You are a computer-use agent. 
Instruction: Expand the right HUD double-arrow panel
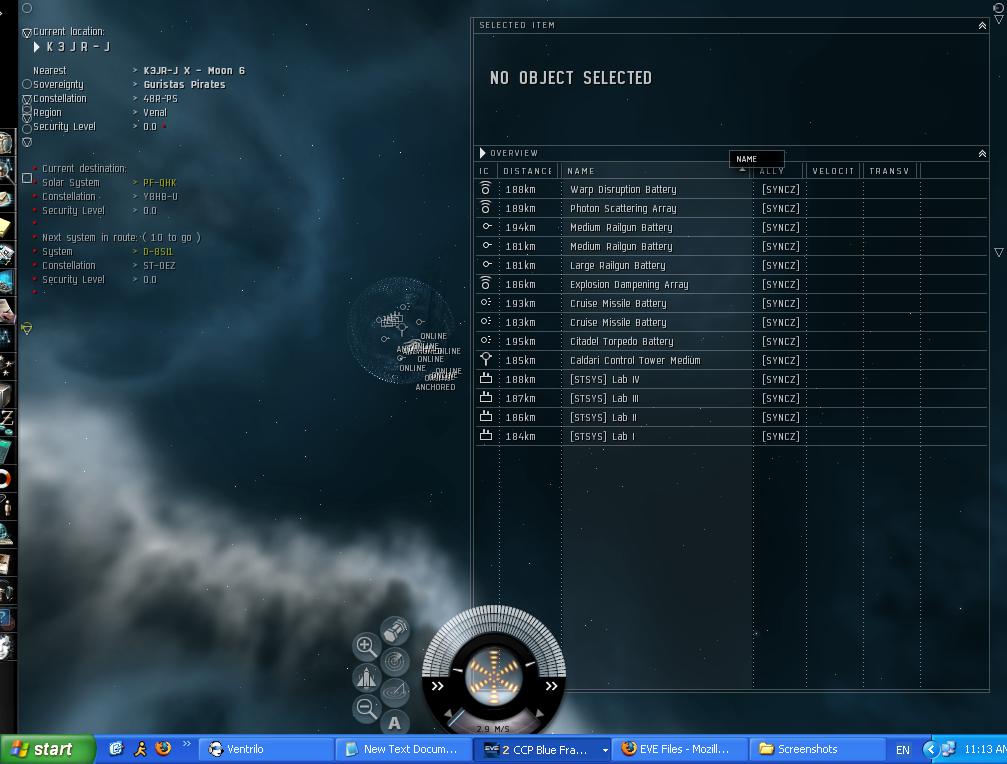click(552, 686)
